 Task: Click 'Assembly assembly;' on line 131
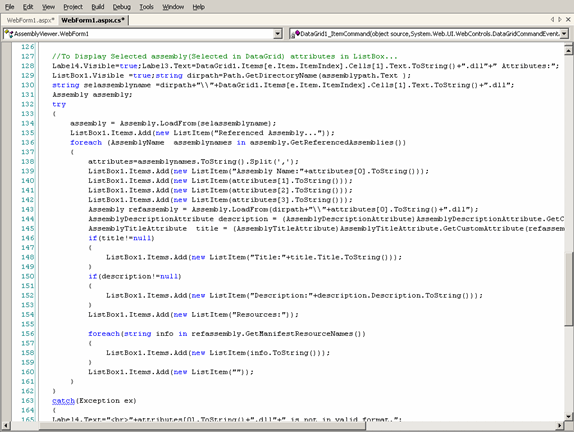(x=92, y=95)
